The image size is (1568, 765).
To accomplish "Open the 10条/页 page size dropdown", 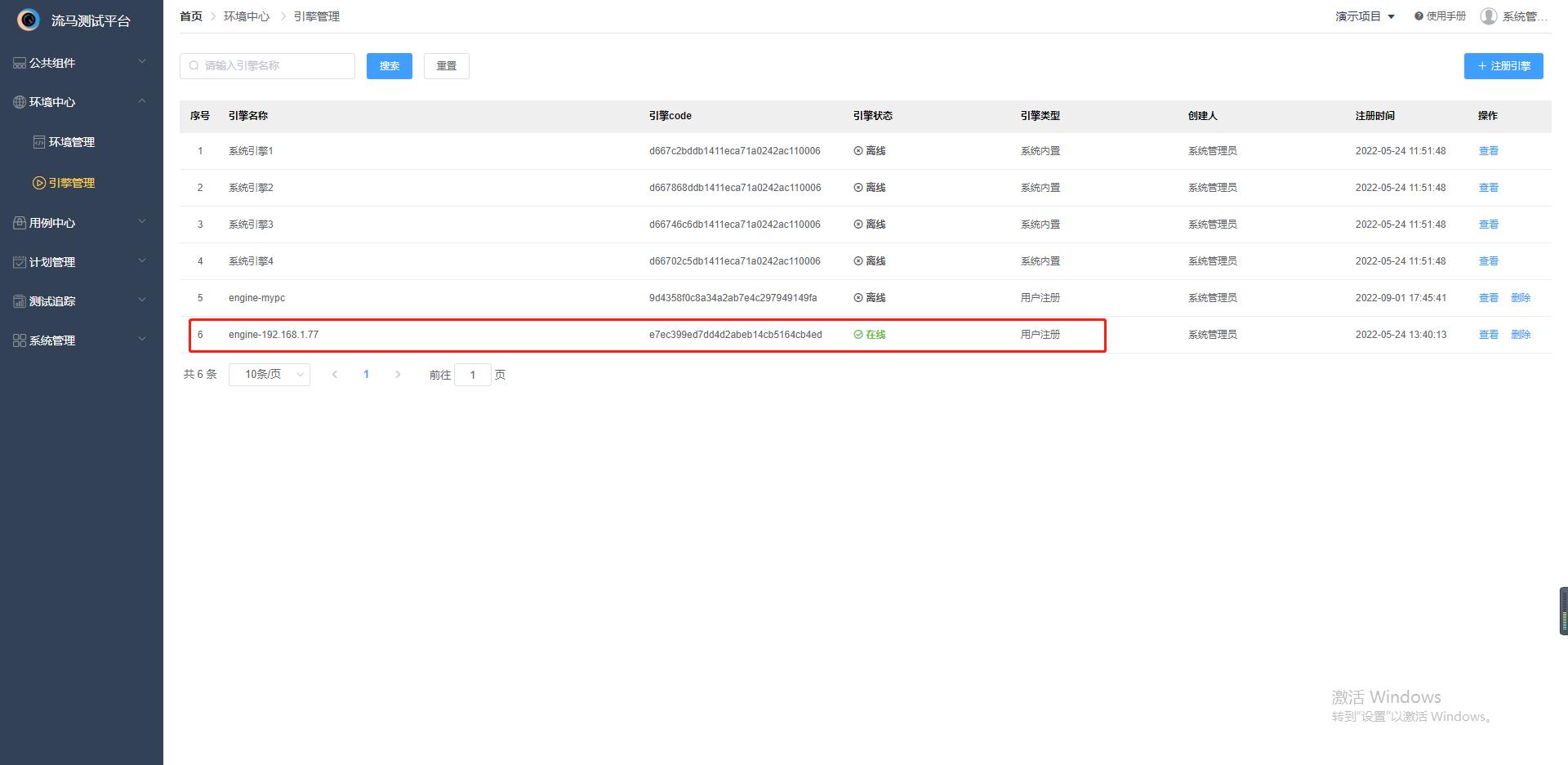I will point(269,375).
